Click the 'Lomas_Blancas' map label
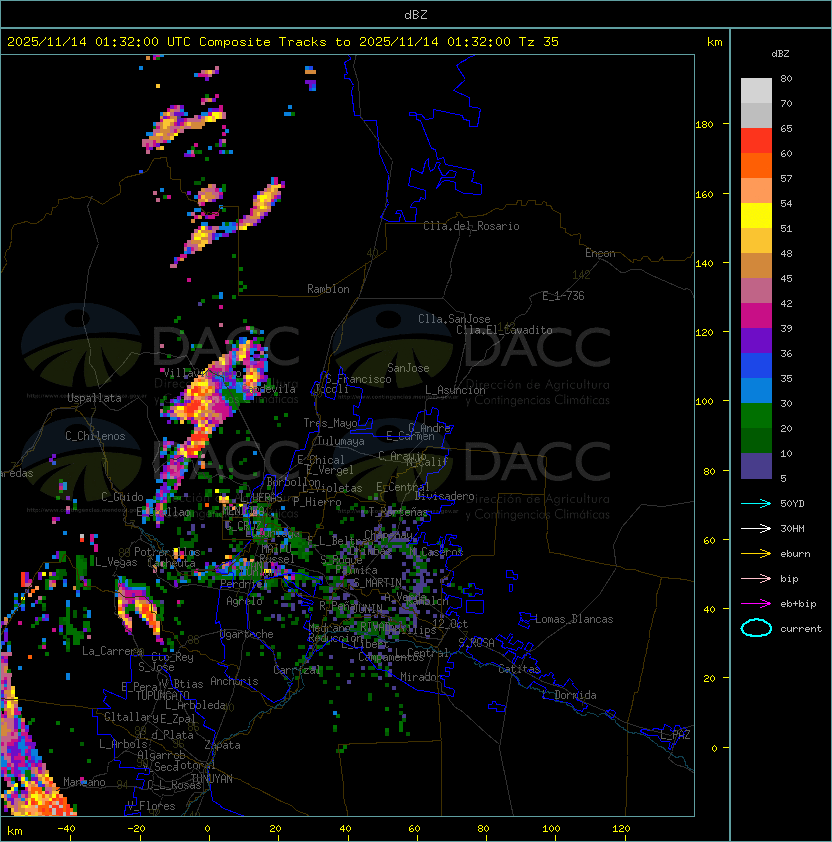 point(574,619)
